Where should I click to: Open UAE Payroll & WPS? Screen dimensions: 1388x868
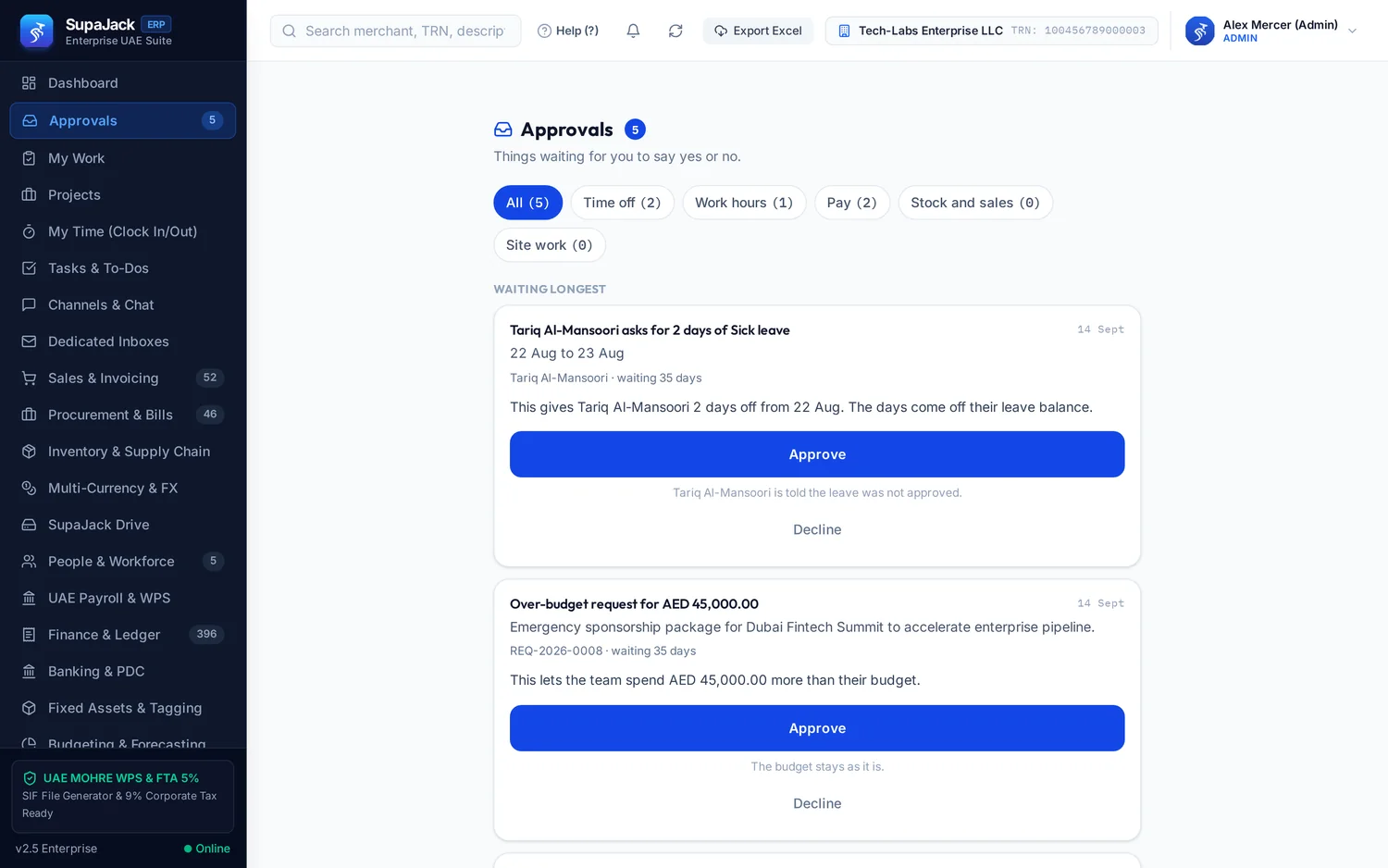[x=122, y=598]
